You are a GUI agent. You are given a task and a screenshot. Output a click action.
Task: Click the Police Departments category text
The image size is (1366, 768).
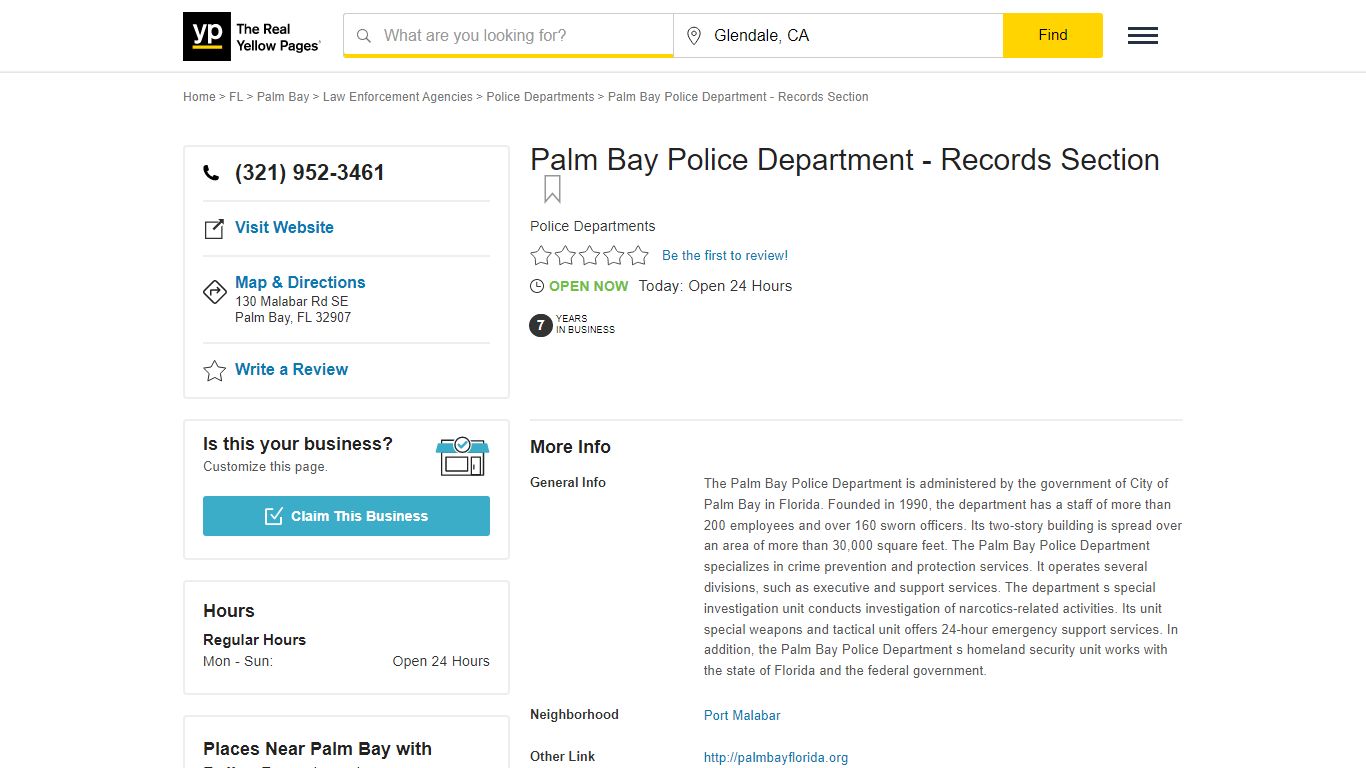pos(593,226)
